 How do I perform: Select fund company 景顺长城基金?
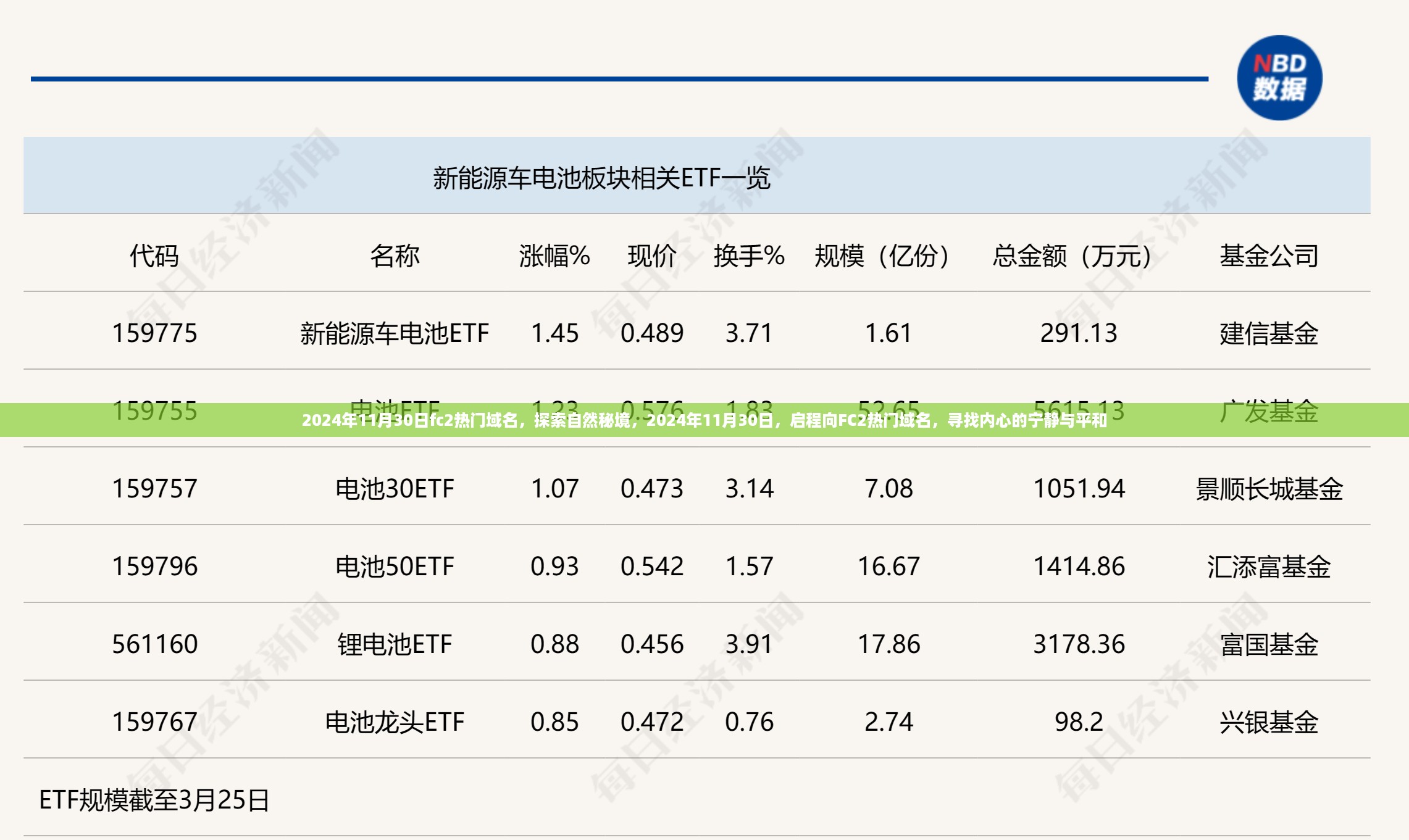pos(1269,489)
